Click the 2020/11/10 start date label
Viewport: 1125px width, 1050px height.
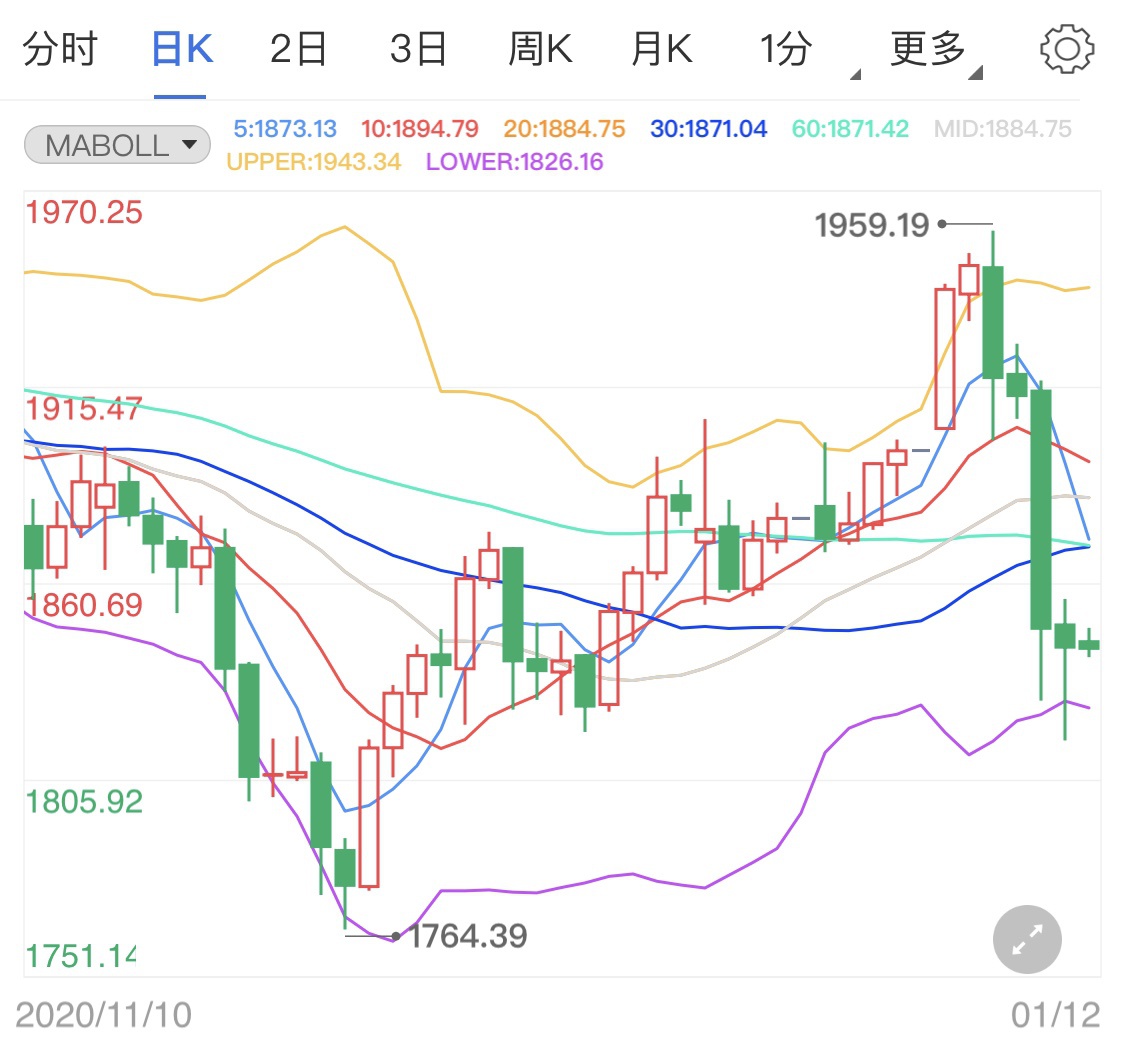pyautogui.click(x=104, y=1016)
